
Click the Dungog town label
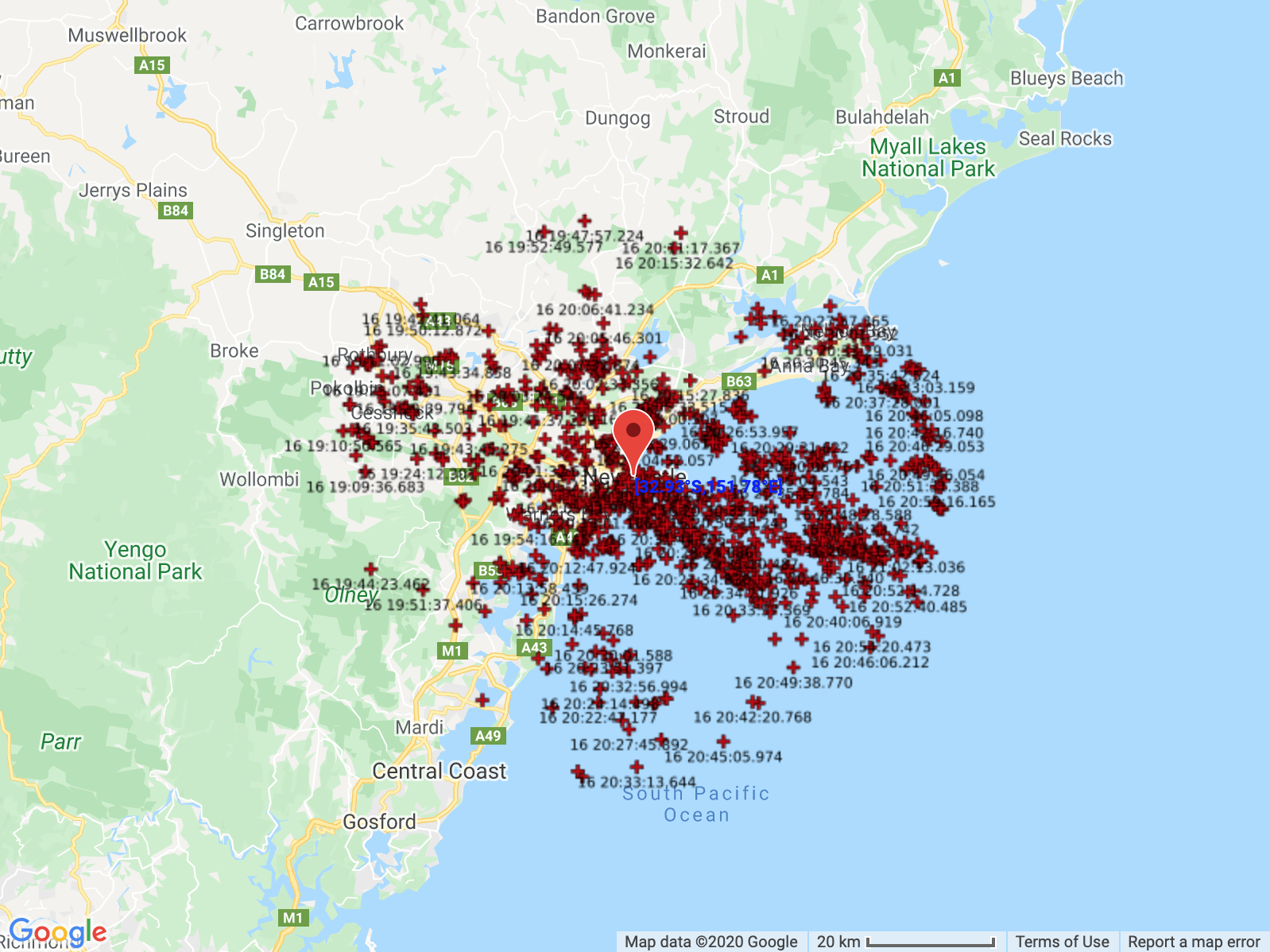tap(618, 118)
